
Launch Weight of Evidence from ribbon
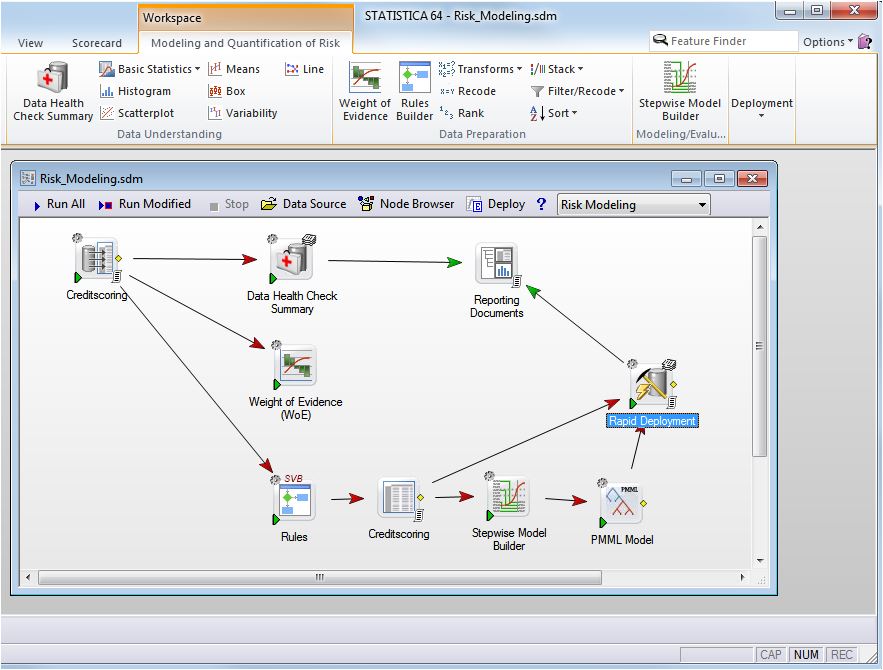[365, 92]
